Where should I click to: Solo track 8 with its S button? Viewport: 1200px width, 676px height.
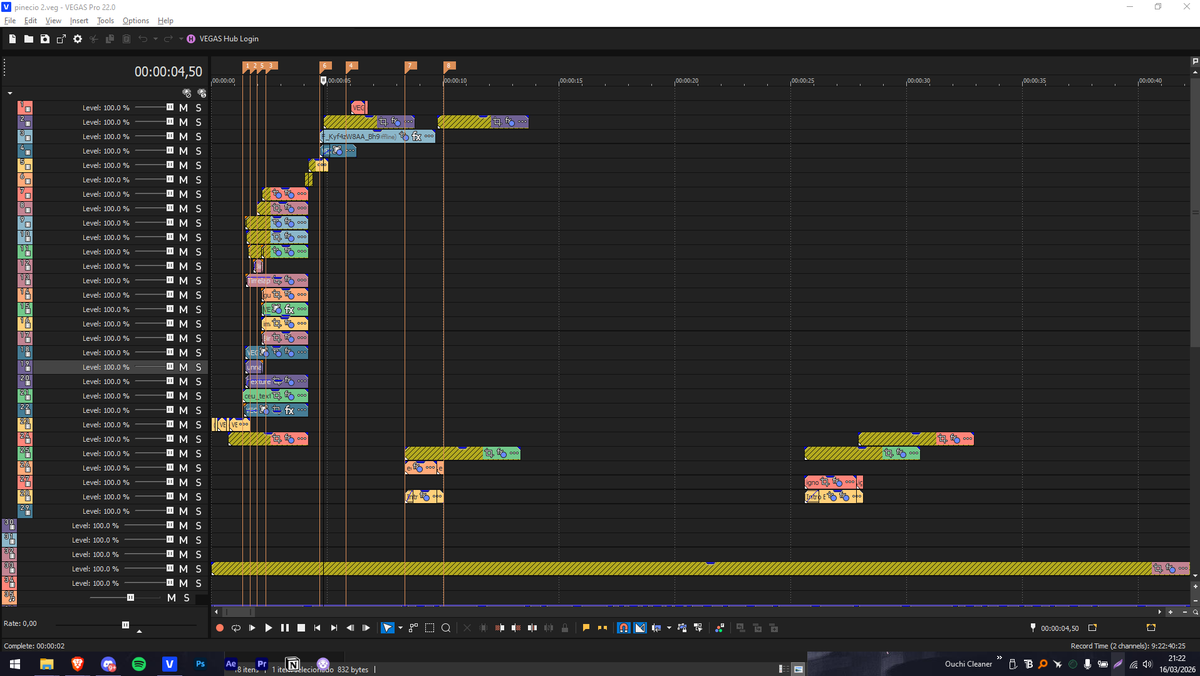(198, 208)
